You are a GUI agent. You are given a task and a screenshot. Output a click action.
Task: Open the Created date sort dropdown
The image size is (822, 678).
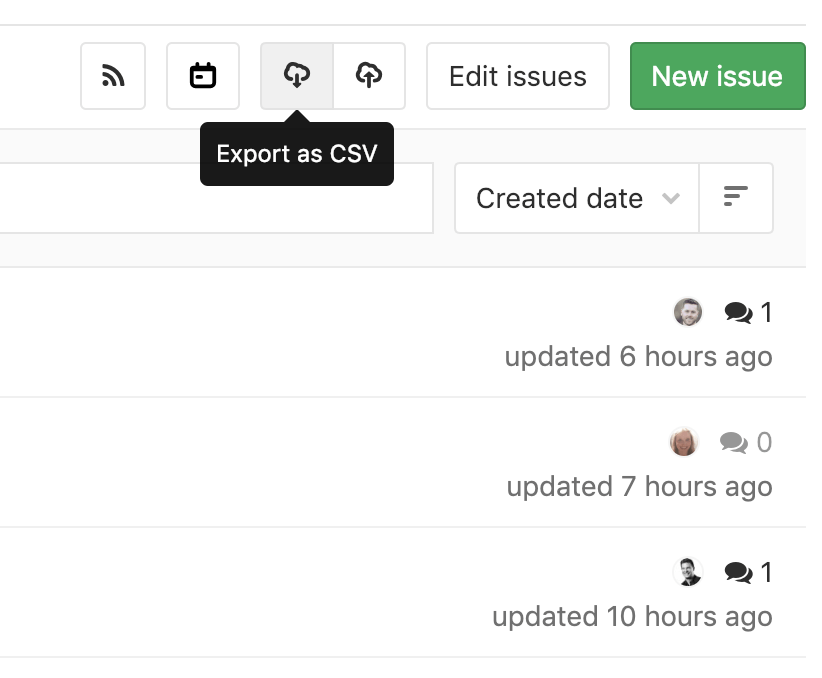(x=577, y=198)
